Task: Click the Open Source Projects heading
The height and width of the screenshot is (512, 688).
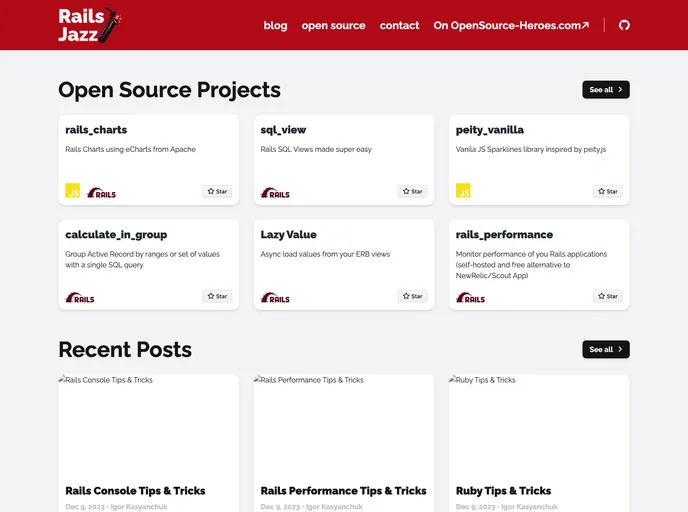Action: [169, 90]
